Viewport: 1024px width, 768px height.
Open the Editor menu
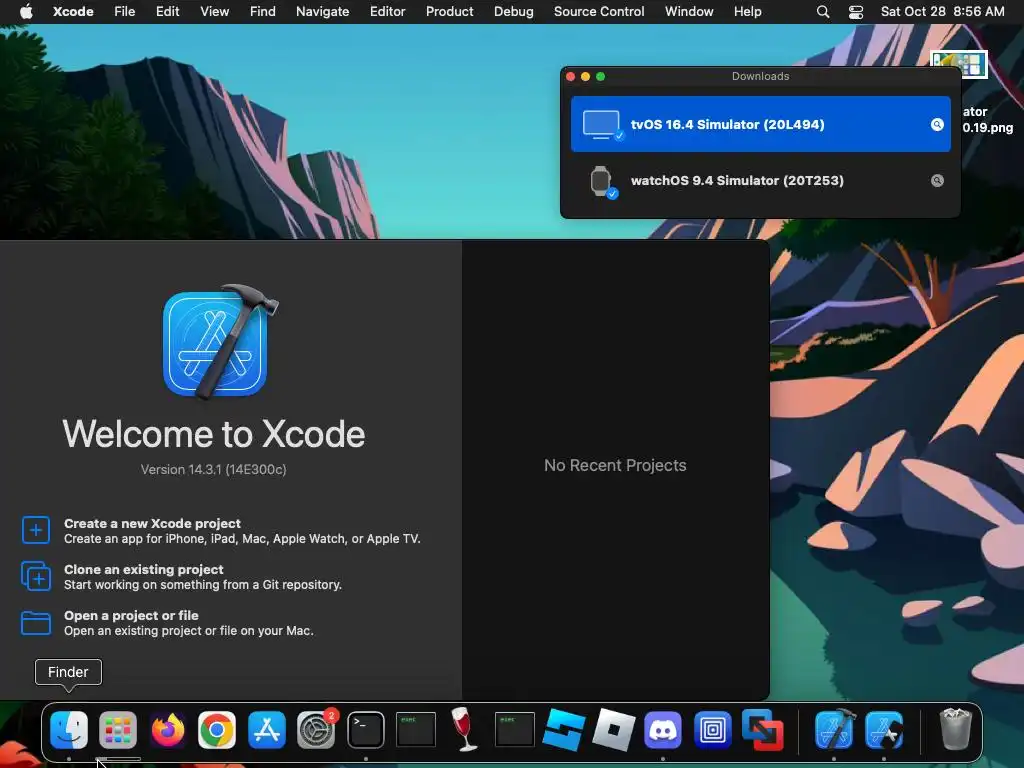387,12
